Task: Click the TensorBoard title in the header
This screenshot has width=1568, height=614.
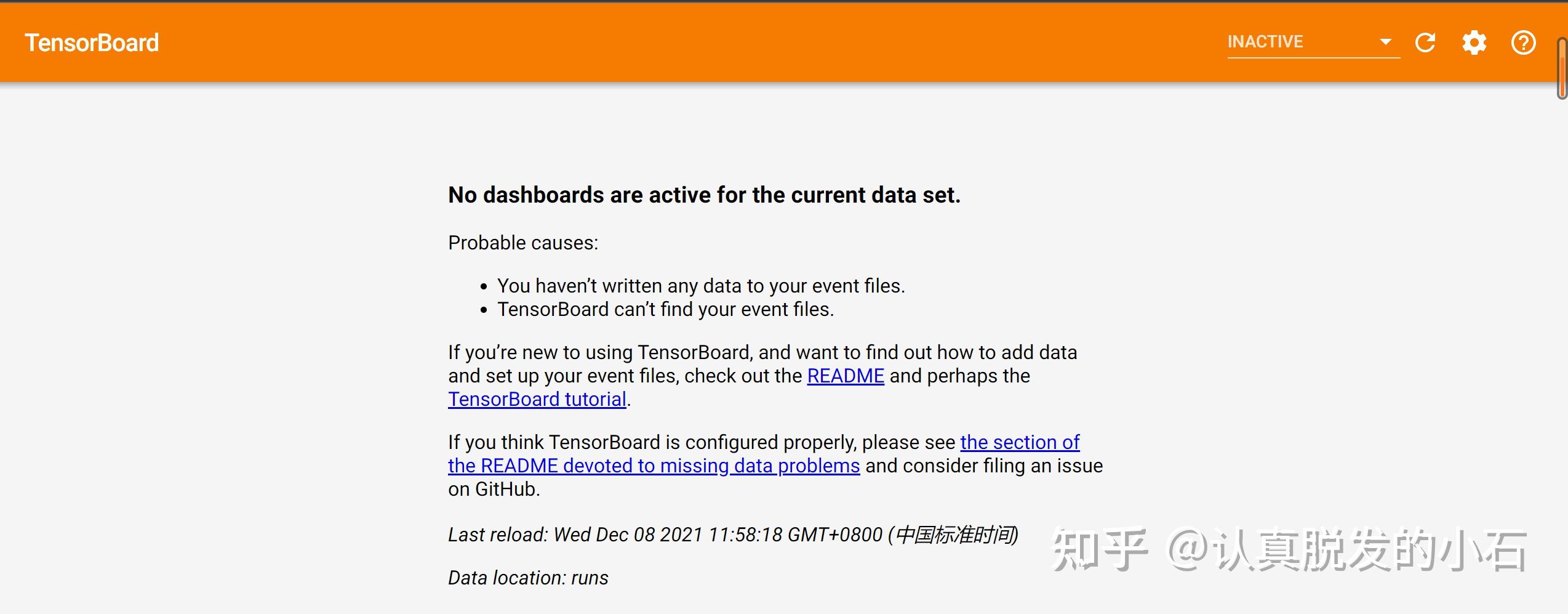Action: click(x=92, y=42)
